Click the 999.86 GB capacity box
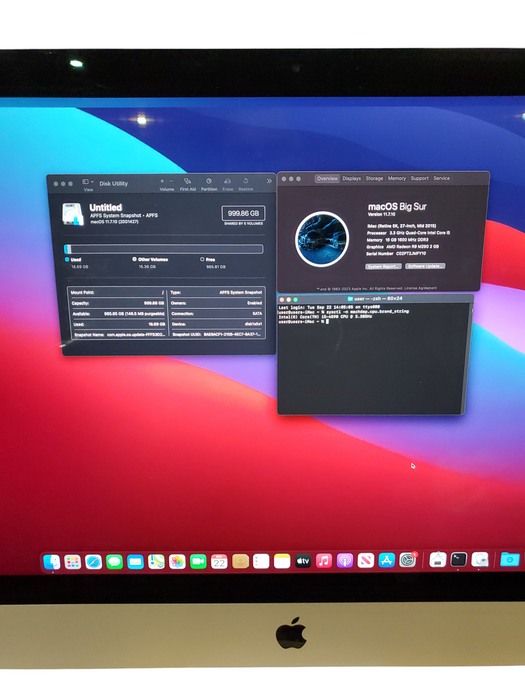The image size is (525, 700). [x=243, y=213]
